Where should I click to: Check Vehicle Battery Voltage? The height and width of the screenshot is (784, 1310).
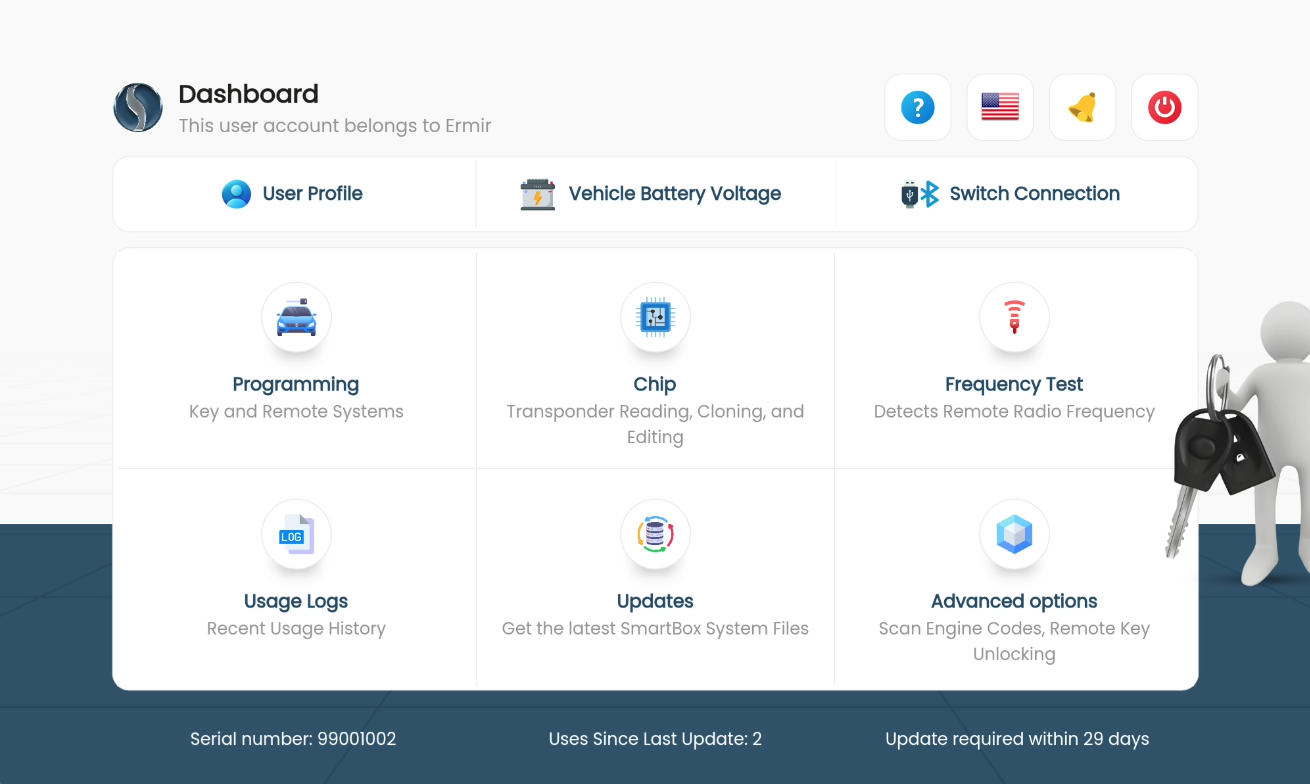point(675,194)
